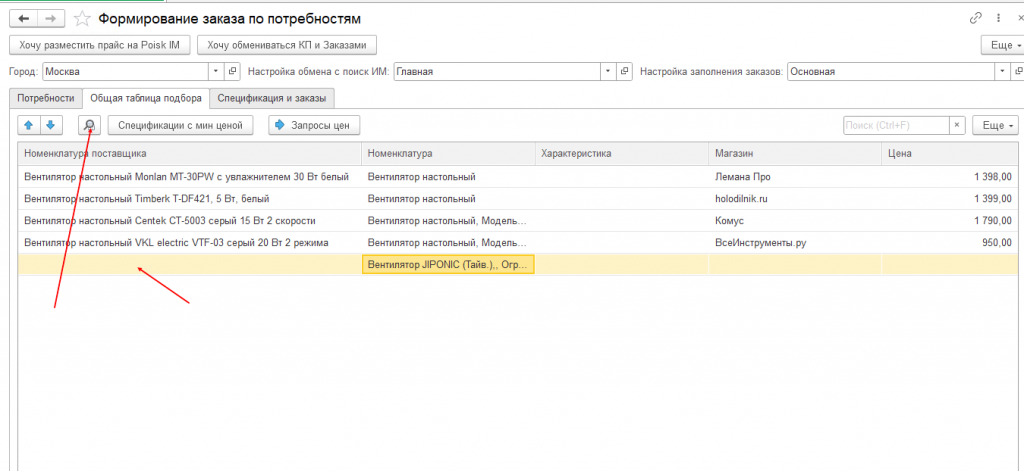Click the Вентилятор JIPONIC cell
Screen dimensions: 1024x471
pyautogui.click(x=448, y=265)
